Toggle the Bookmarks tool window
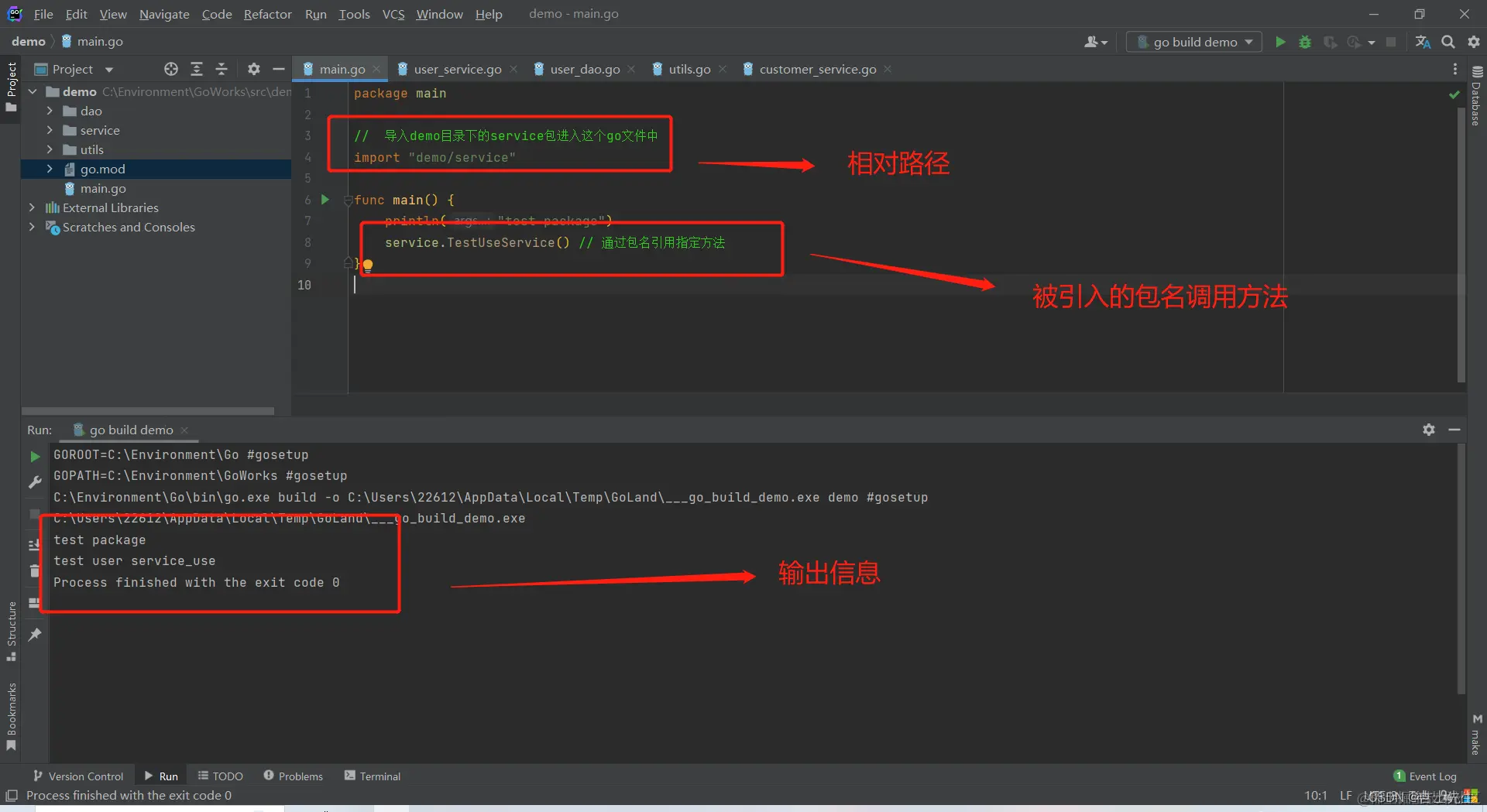Viewport: 1487px width, 812px height. 11,716
